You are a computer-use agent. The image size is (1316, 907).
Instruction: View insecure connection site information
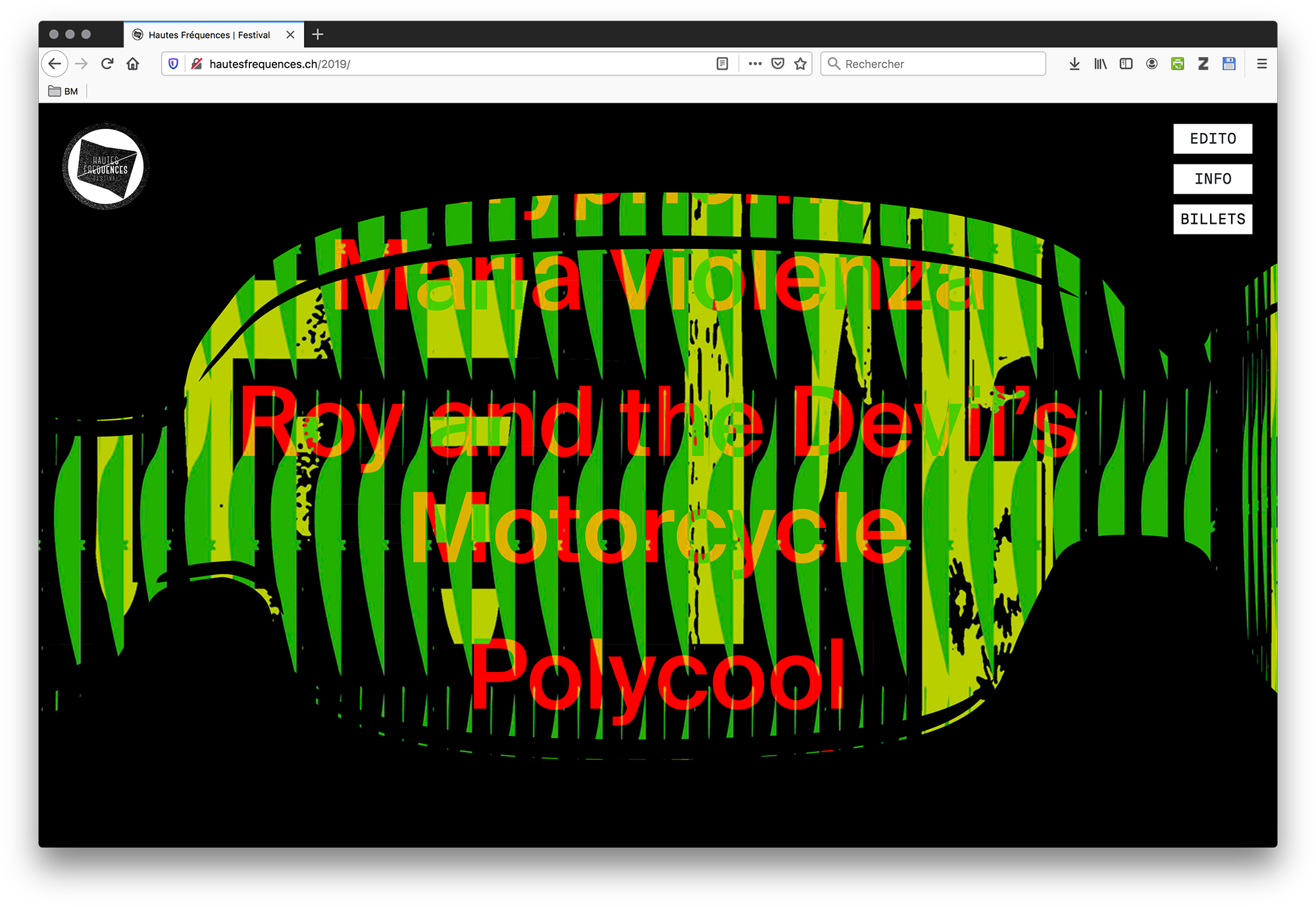(x=196, y=64)
